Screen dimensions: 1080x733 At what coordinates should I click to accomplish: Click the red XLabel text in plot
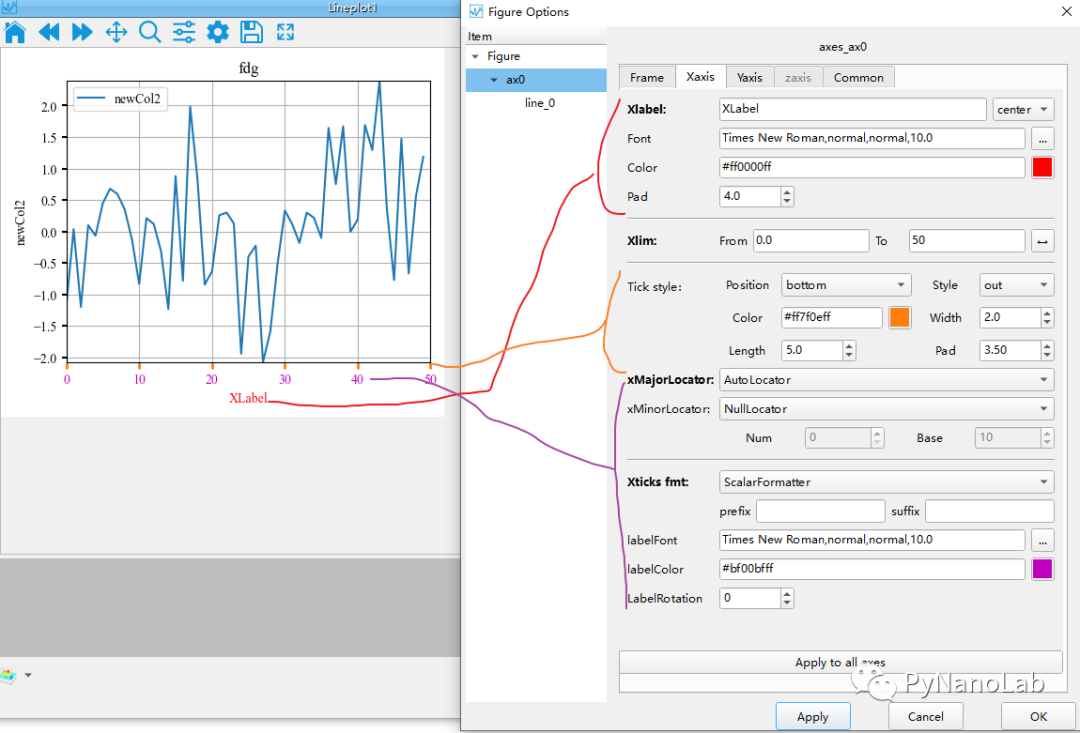[248, 398]
